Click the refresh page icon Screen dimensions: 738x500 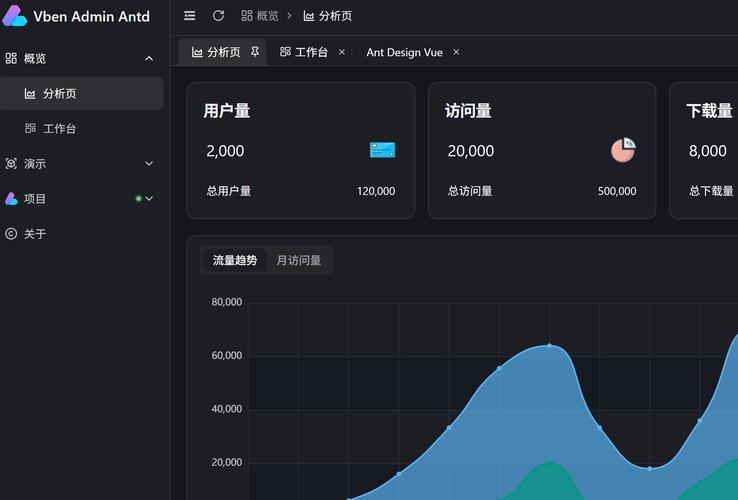pos(218,16)
